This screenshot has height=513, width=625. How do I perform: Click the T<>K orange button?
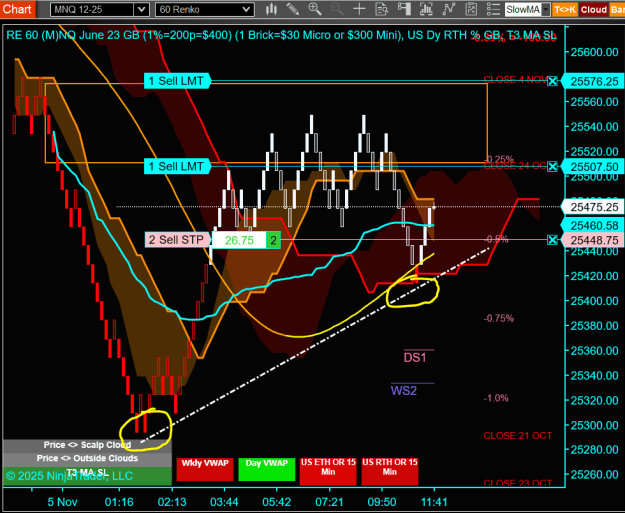(564, 10)
